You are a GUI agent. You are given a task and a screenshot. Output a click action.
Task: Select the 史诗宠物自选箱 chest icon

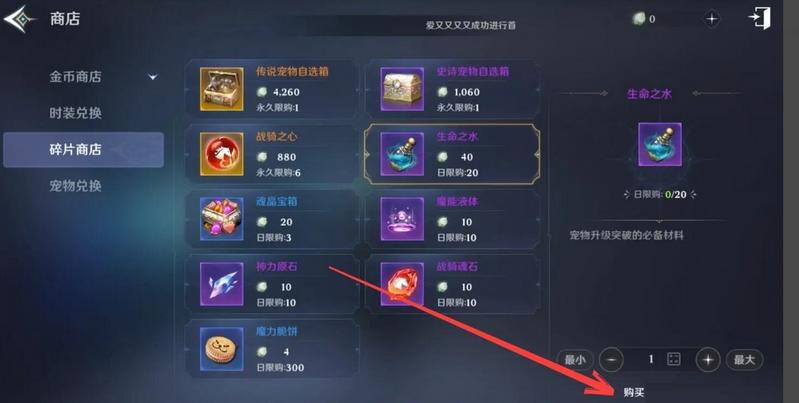click(x=402, y=89)
